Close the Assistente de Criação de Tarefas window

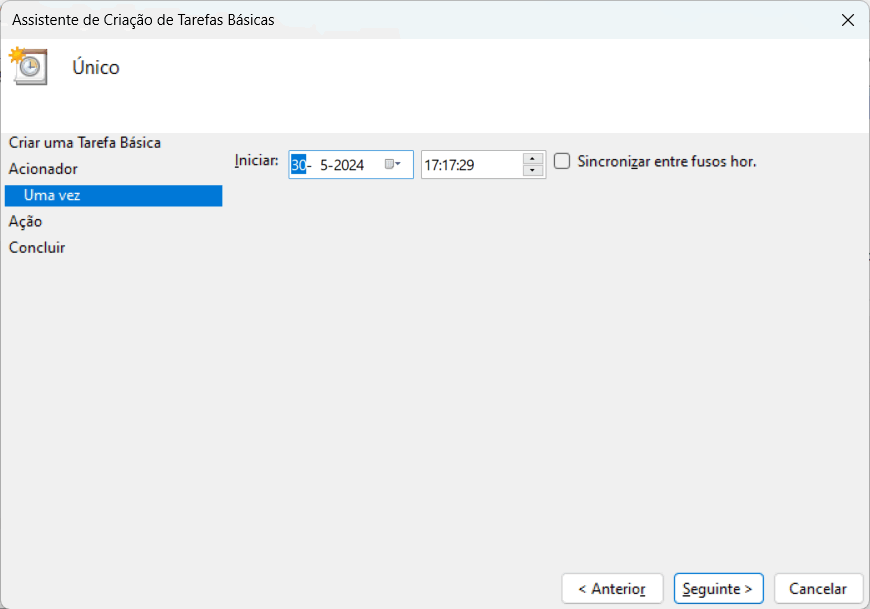847,19
